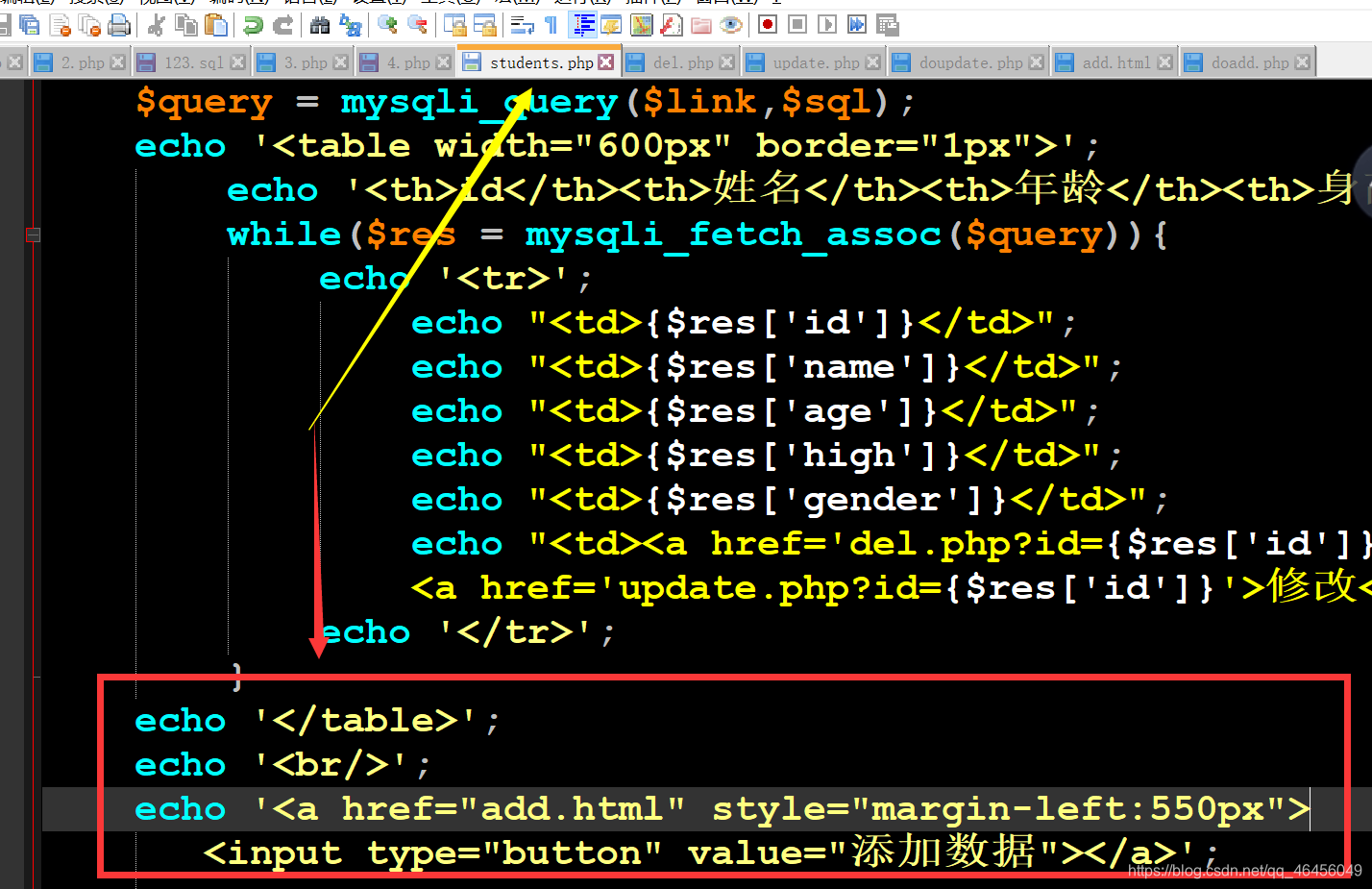The width and height of the screenshot is (1372, 889).
Task: Select the students.php tab
Action: pyautogui.click(x=540, y=62)
